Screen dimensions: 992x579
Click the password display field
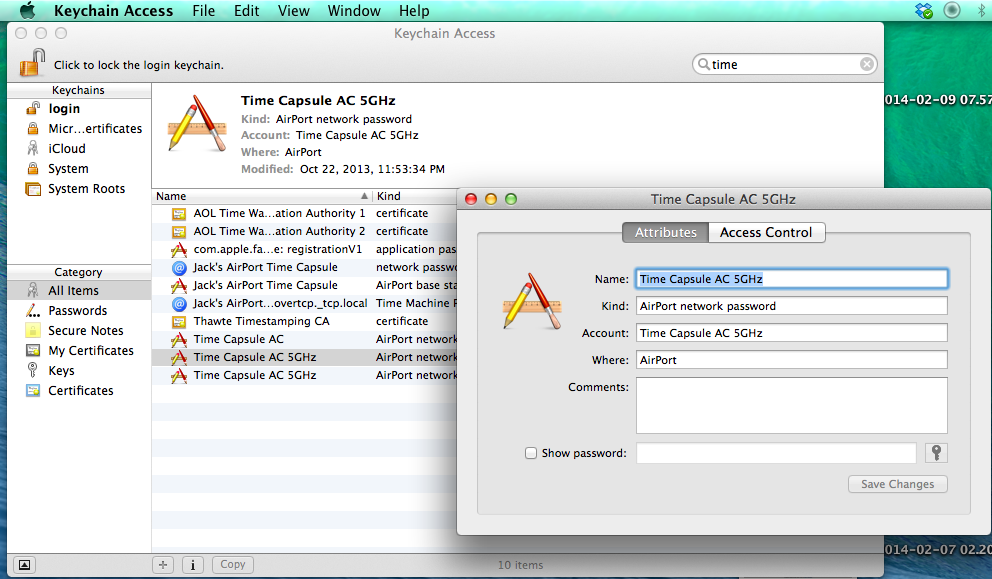[x=776, y=453]
